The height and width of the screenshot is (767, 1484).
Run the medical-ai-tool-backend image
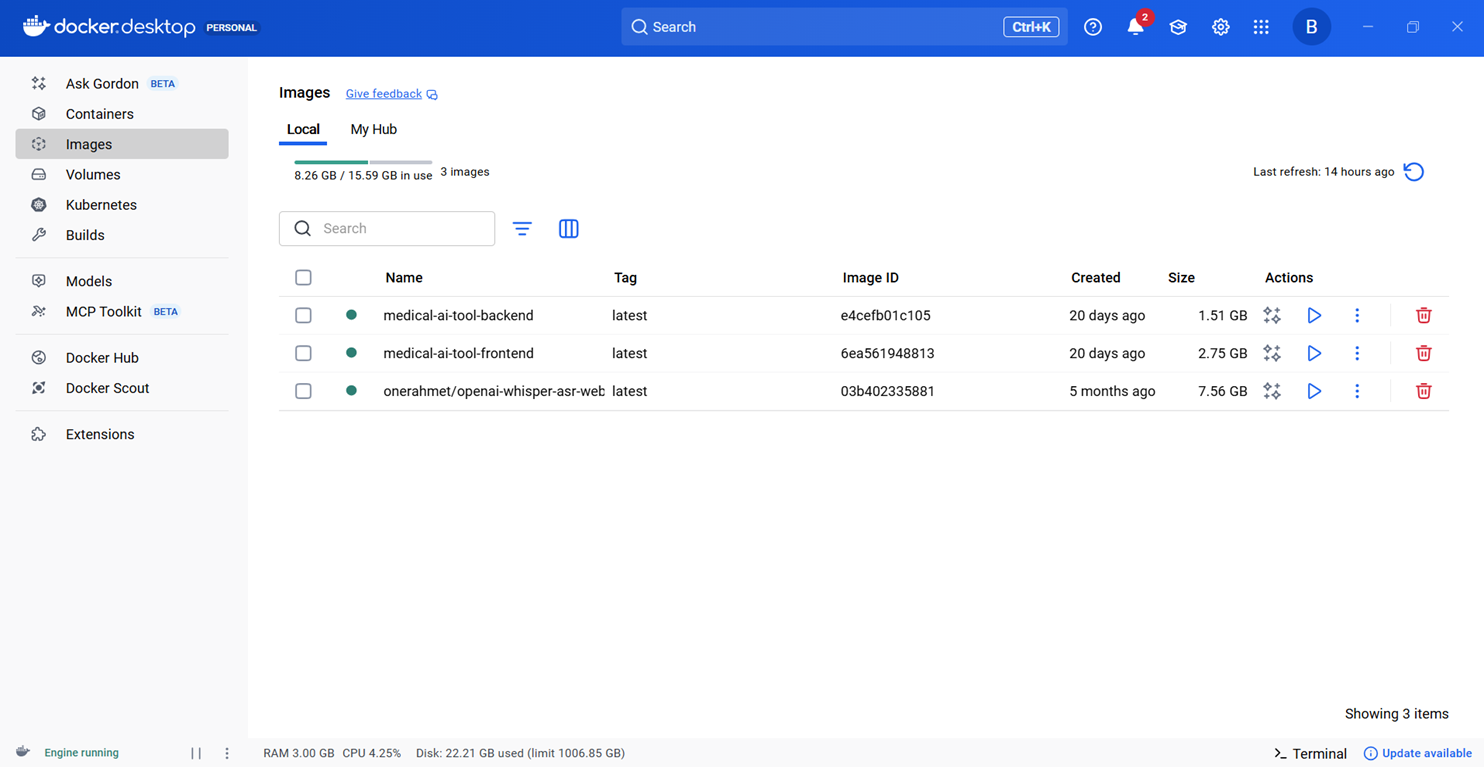[x=1313, y=315]
